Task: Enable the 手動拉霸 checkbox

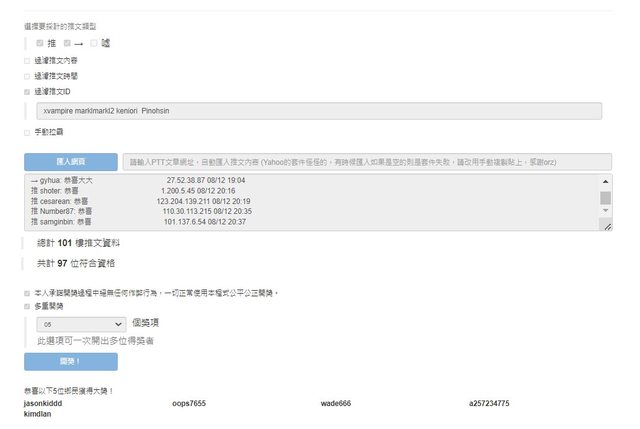Action: point(27,131)
